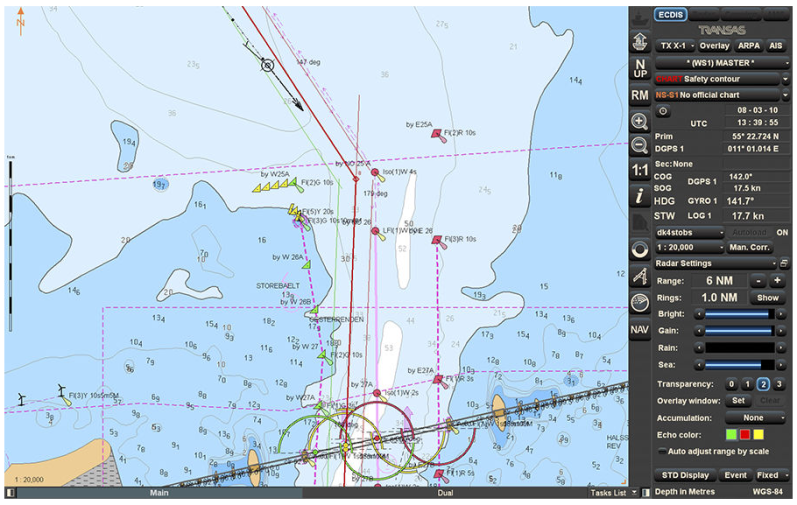Click the ship ahead icon button

640,41
